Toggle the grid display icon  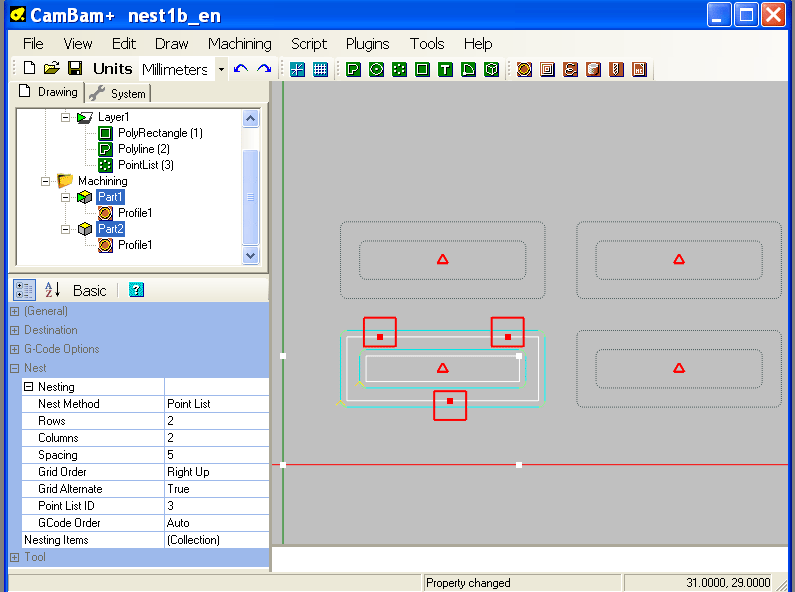pyautogui.click(x=320, y=70)
